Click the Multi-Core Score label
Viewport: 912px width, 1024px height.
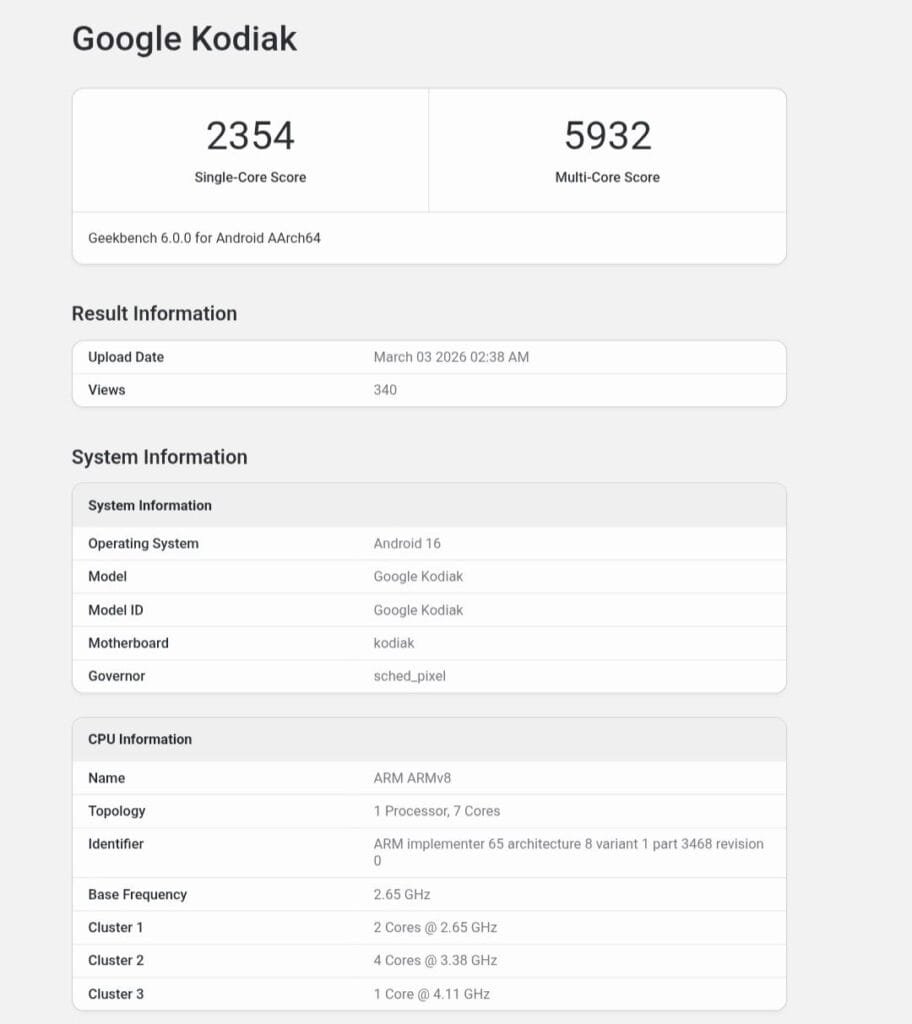tap(608, 177)
